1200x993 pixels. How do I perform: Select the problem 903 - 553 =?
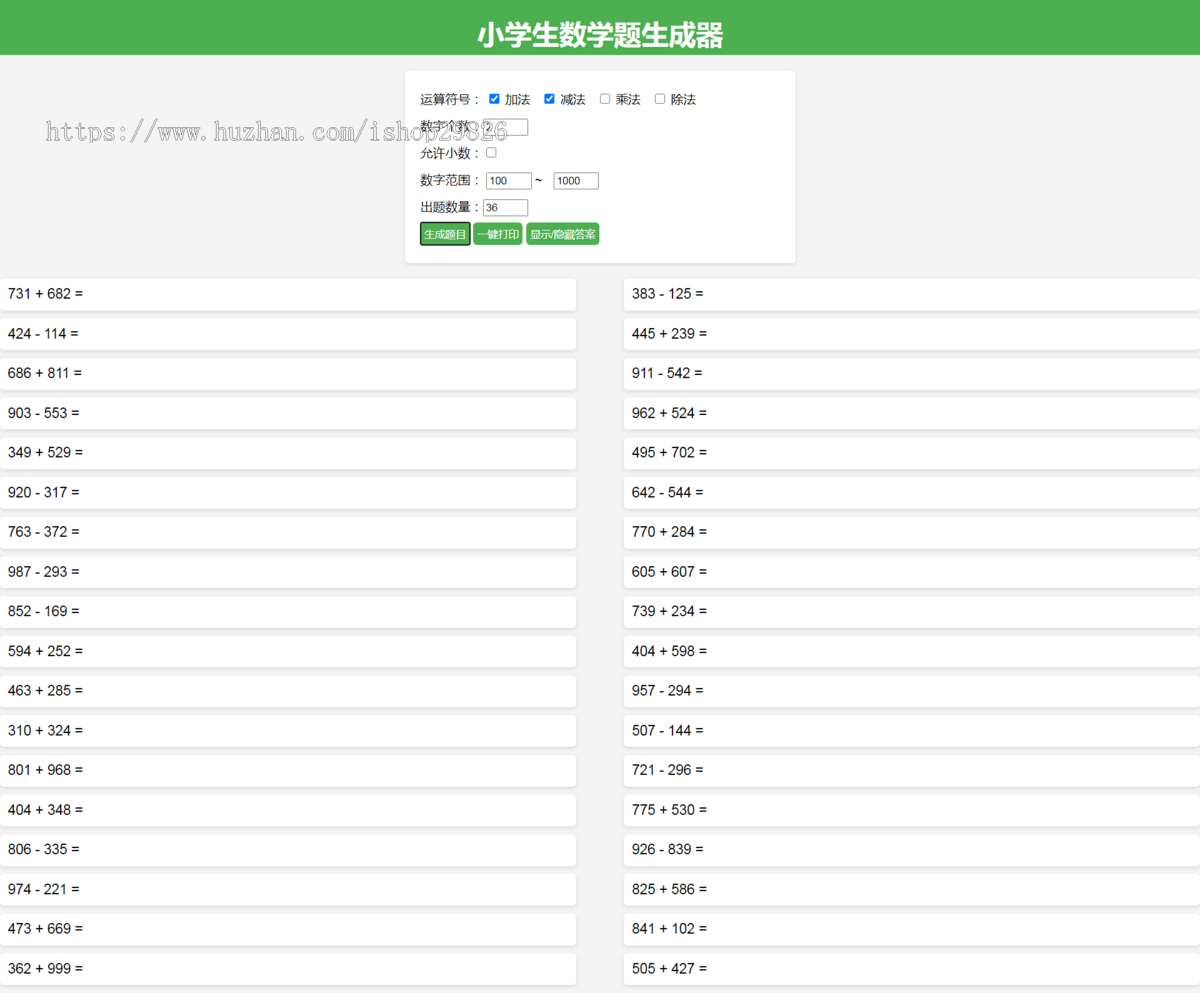[288, 413]
